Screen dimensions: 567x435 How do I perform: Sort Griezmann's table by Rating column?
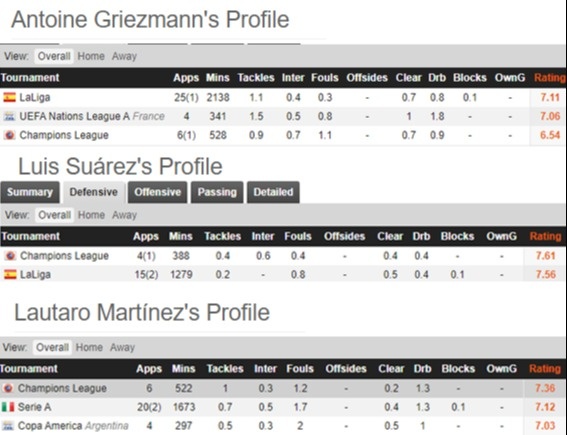click(550, 78)
